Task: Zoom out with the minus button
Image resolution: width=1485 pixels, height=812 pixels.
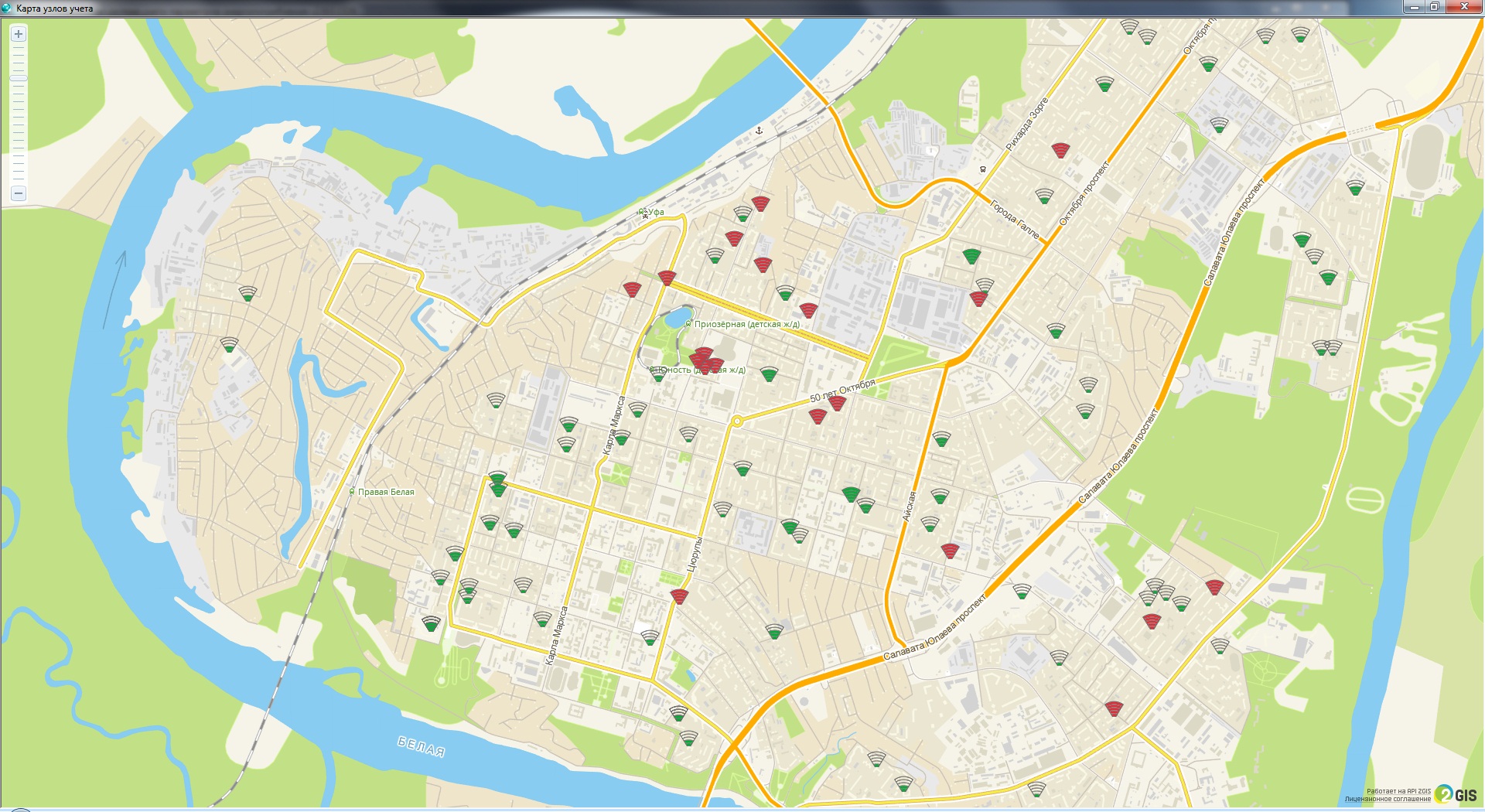Action: [19, 193]
